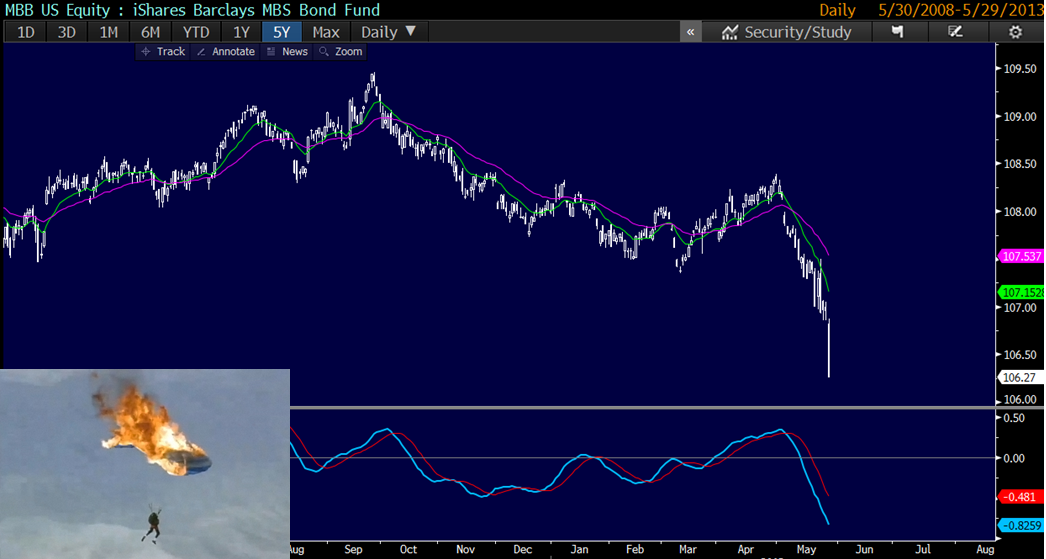This screenshot has height=559, width=1046.
Task: Click the magenta 107.537 moving average label
Action: click(1021, 256)
